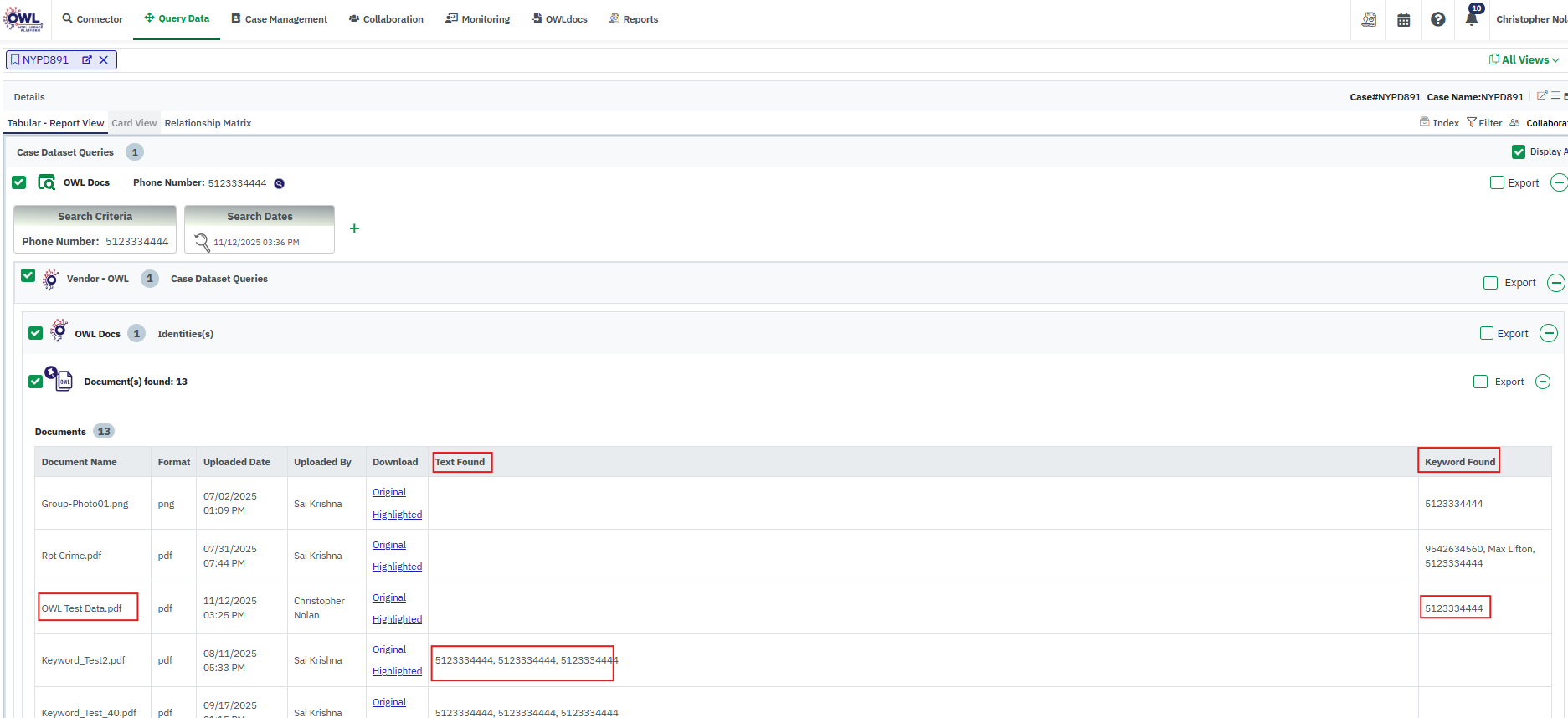The height and width of the screenshot is (718, 1568).
Task: Click the add search plus icon
Action: 354,228
